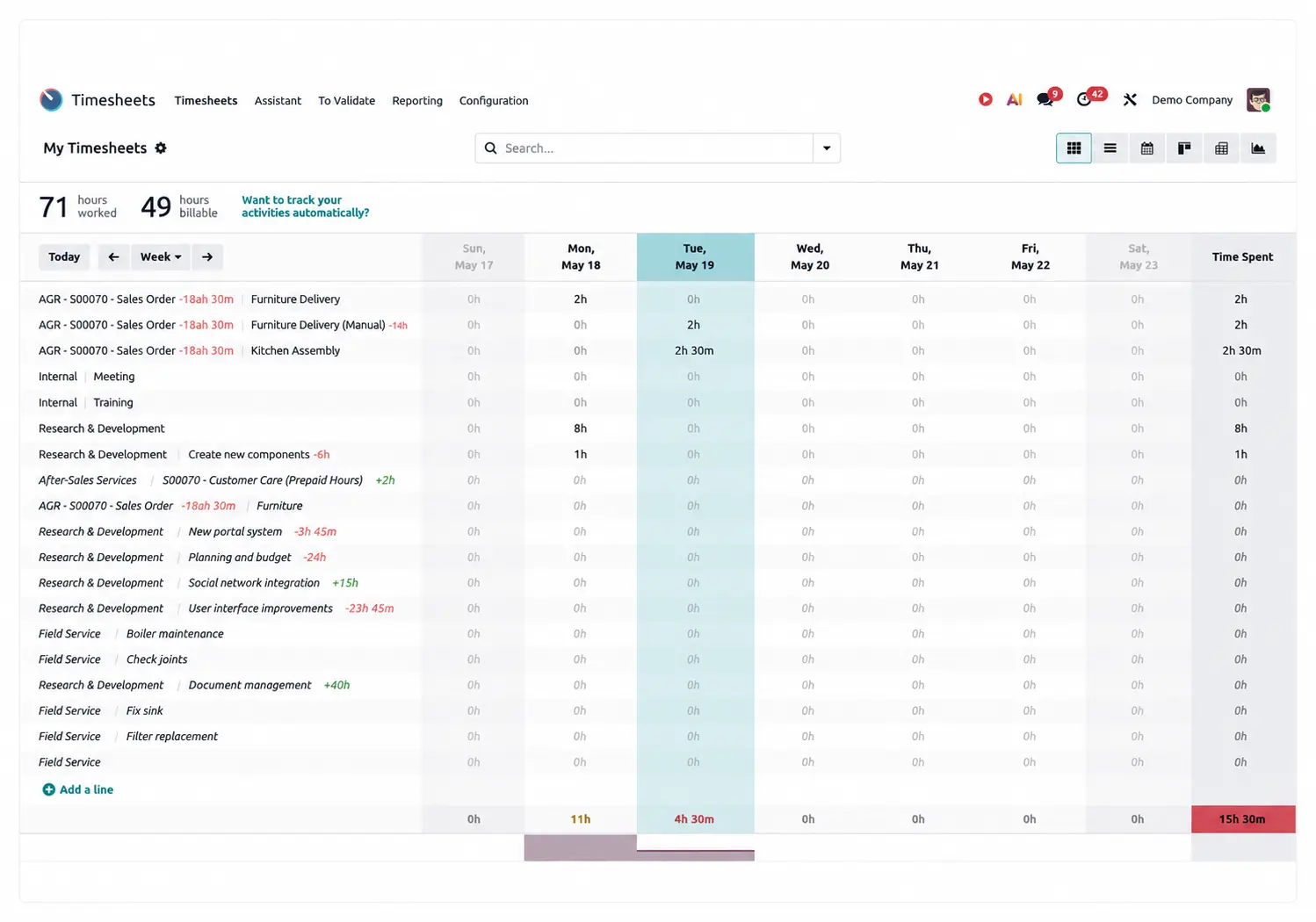
Task: Switch to pivot table view
Action: pyautogui.click(x=1221, y=148)
